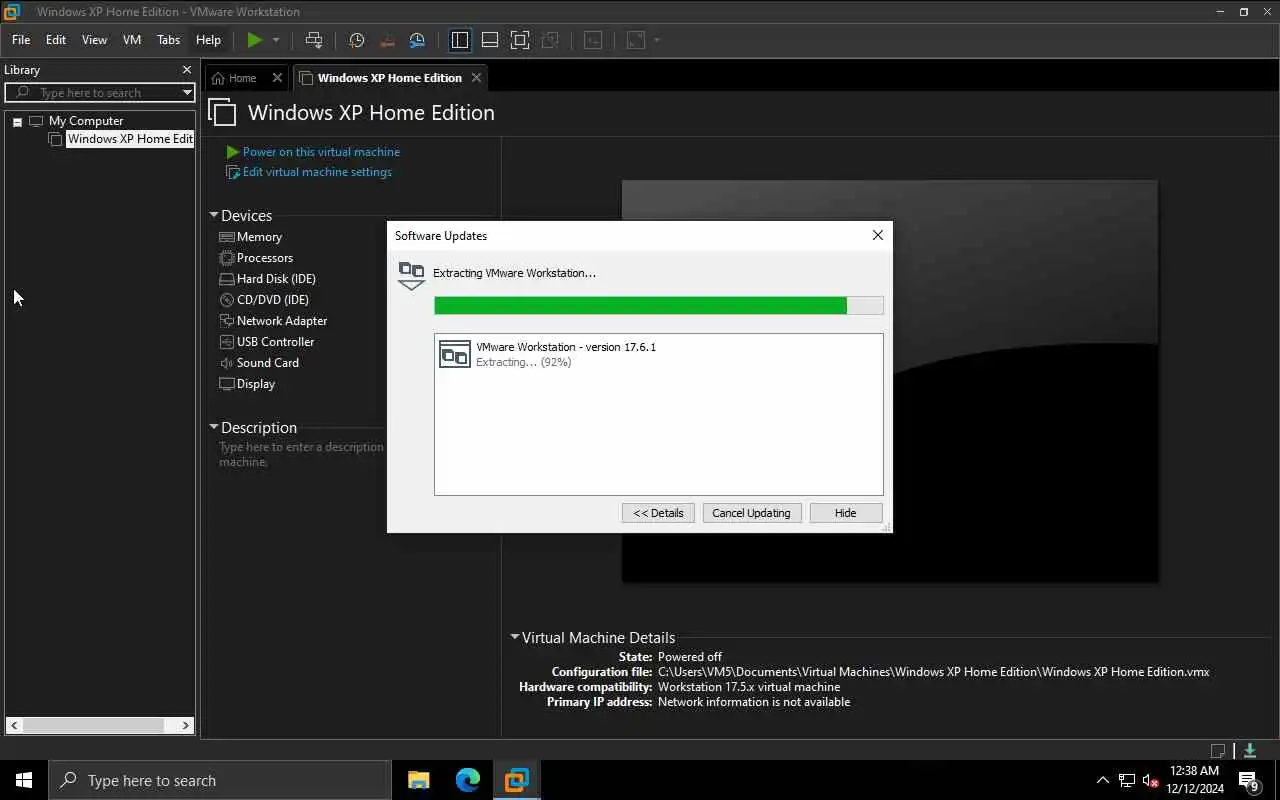The height and width of the screenshot is (800, 1280).
Task: Open the View menu
Action: (94, 40)
